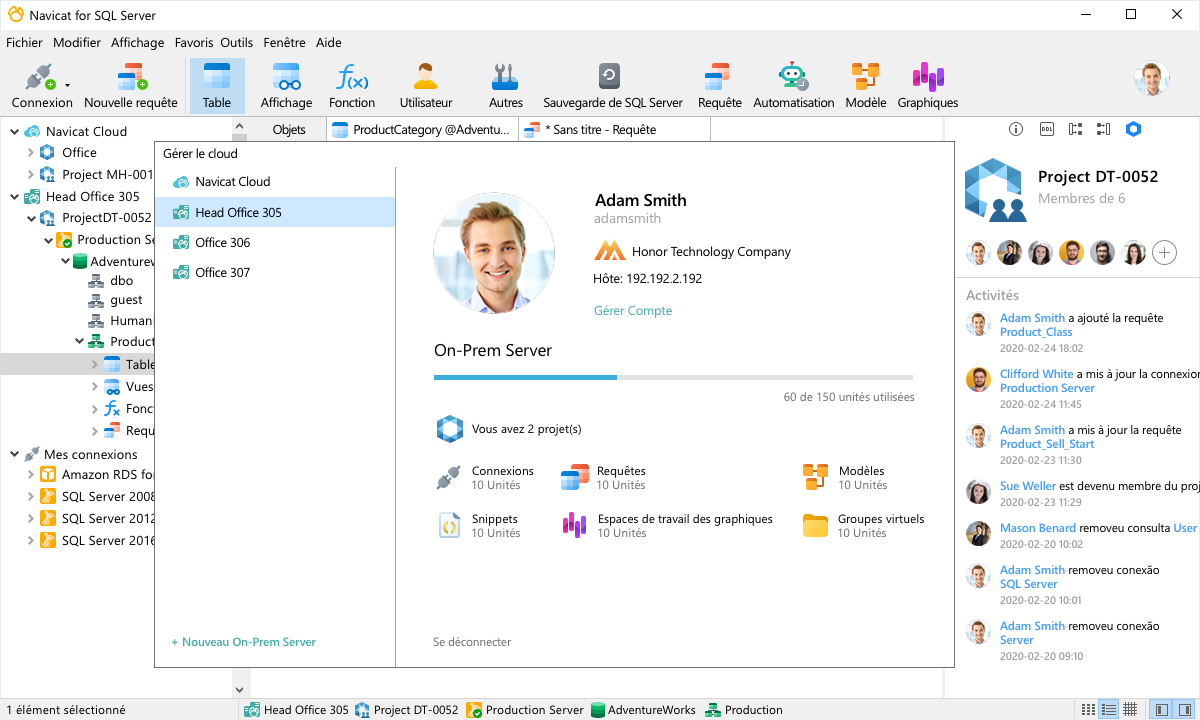Screen dimensions: 1200x720
Task: Open the Fenêtre menu
Action: [285, 43]
